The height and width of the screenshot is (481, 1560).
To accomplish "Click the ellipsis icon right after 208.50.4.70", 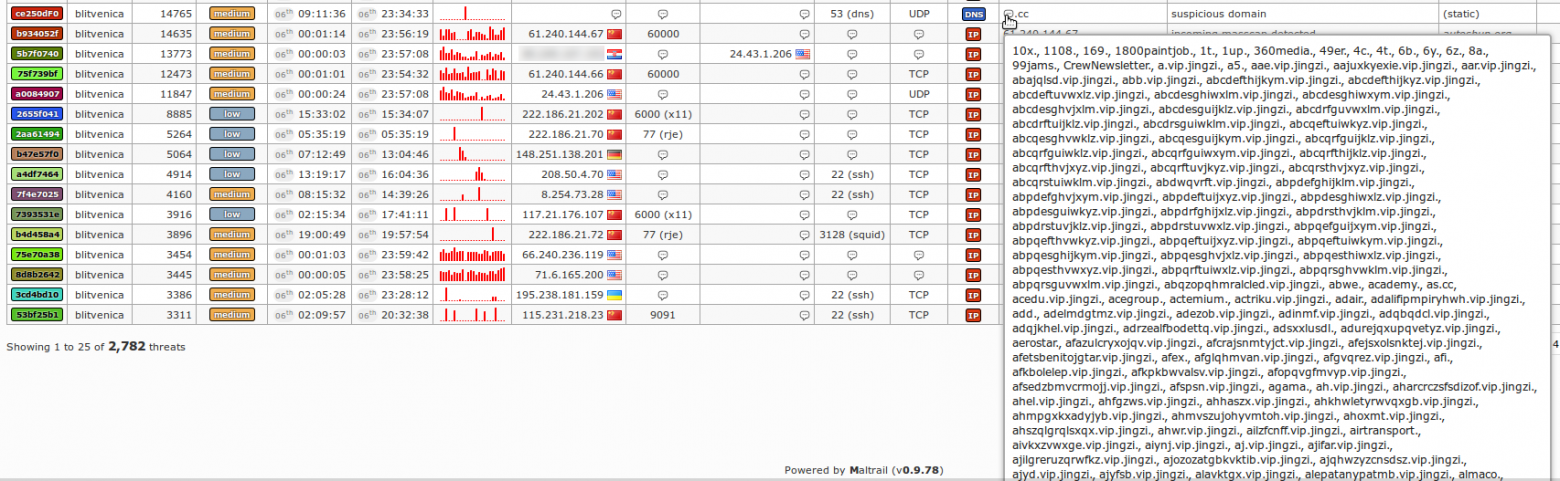I will [x=663, y=175].
